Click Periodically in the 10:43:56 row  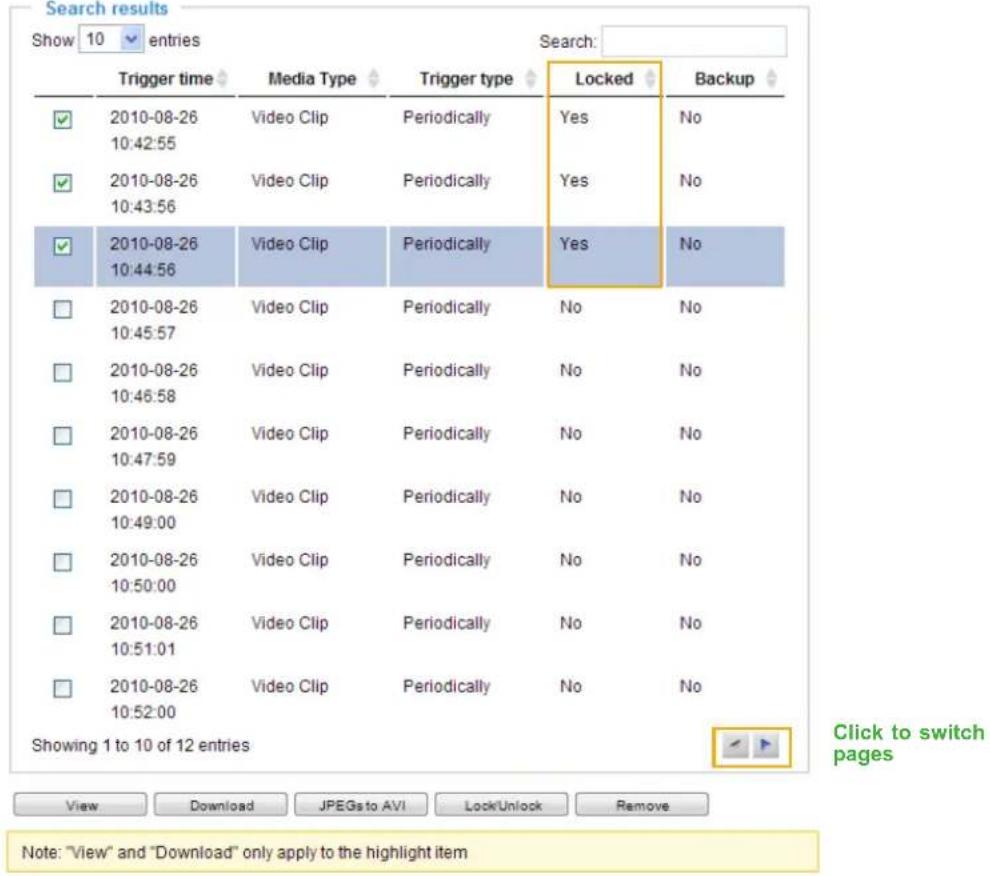446,181
